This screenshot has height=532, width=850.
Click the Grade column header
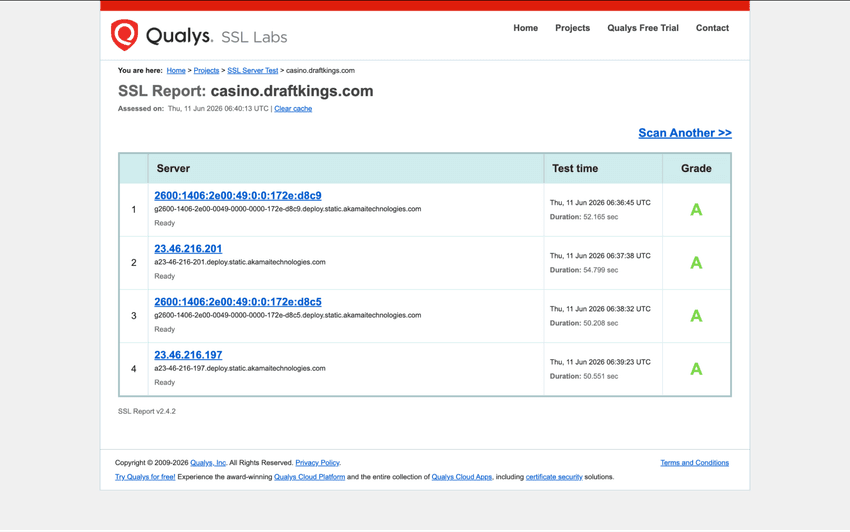(696, 169)
